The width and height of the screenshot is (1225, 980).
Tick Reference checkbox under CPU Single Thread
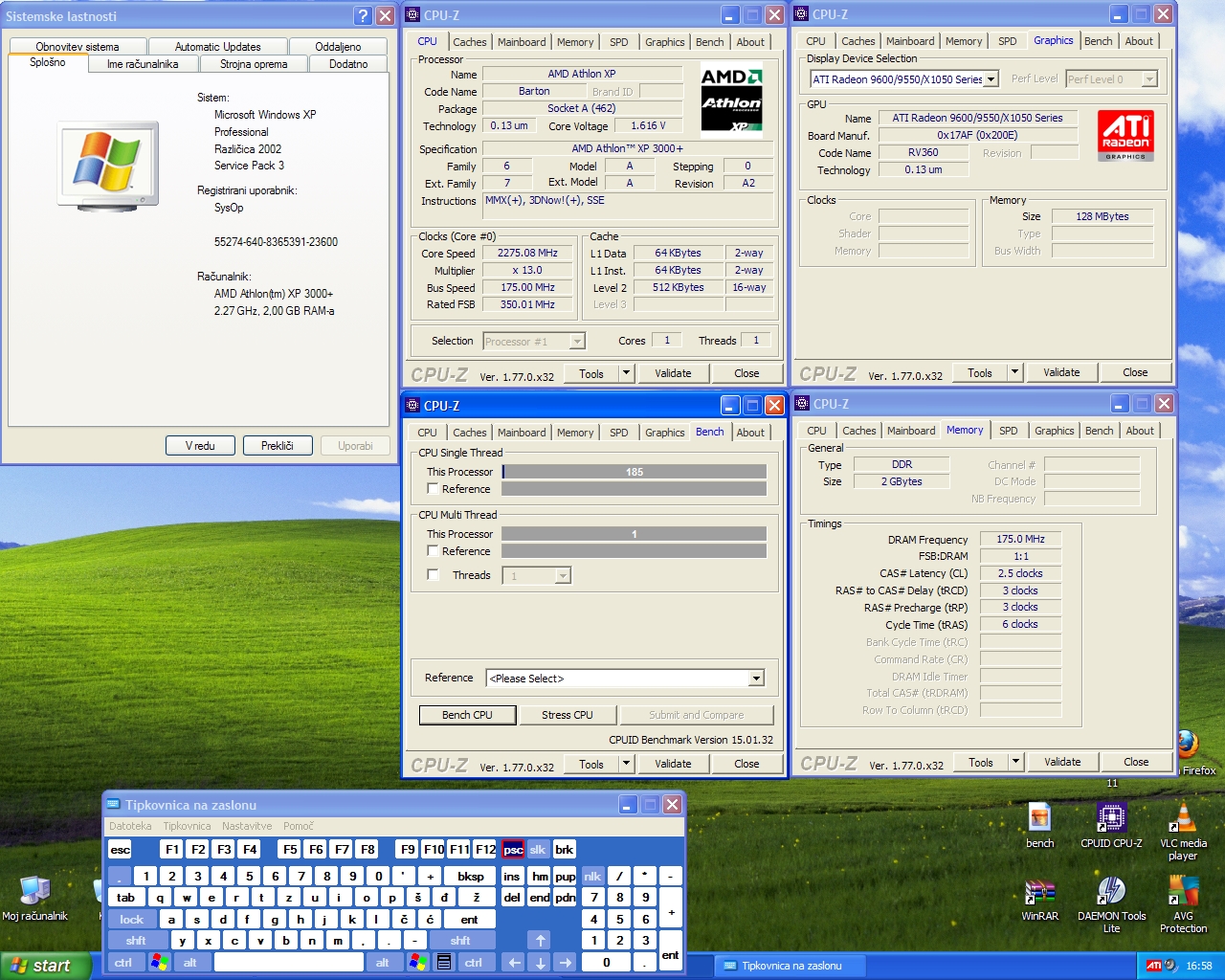coord(433,489)
